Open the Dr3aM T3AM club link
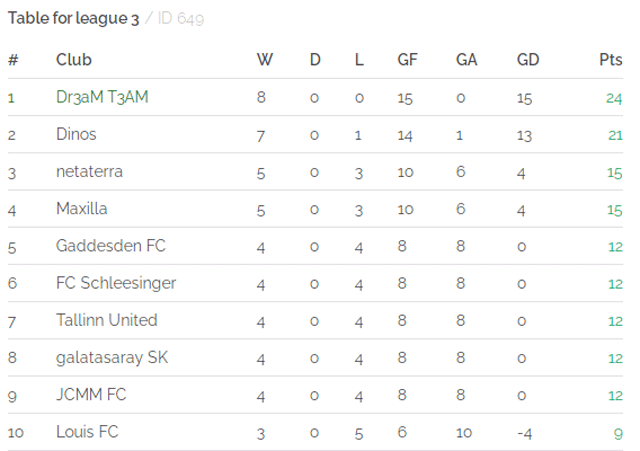 102,98
